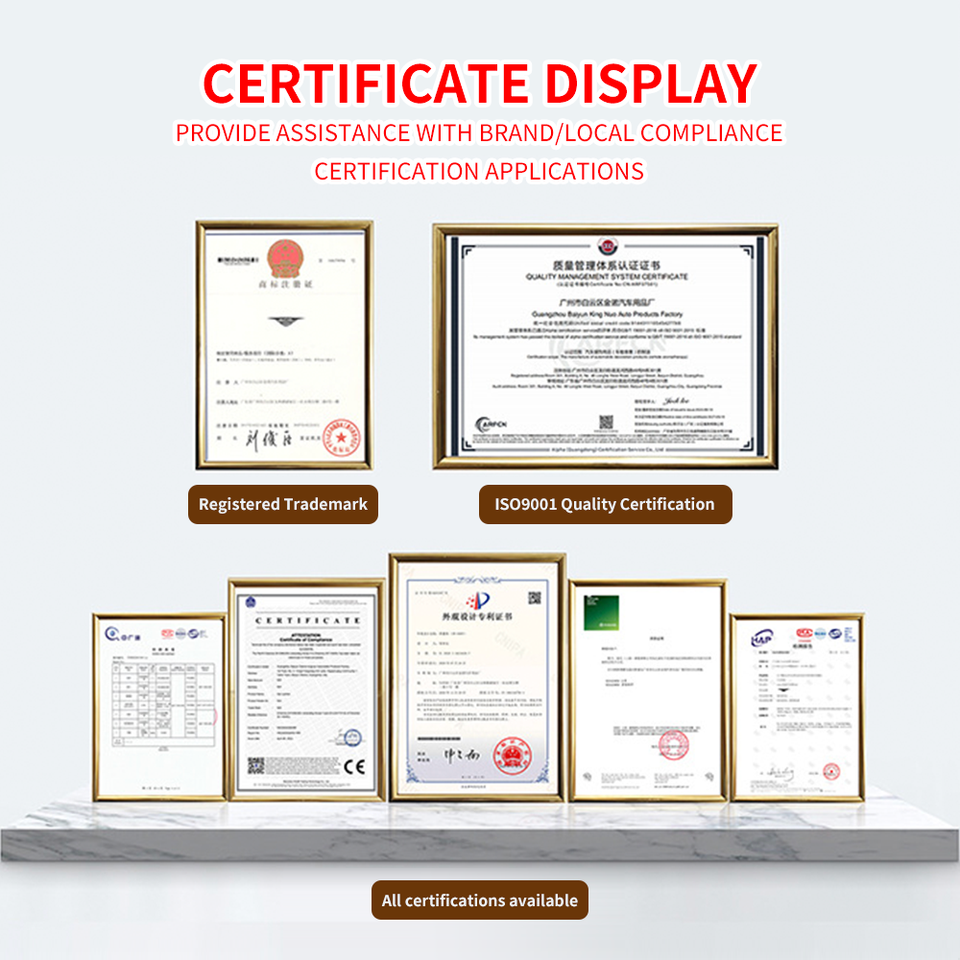Click the blue round stamp on CE certificate
Viewport: 960px width, 960px height.
pyautogui.click(x=352, y=738)
